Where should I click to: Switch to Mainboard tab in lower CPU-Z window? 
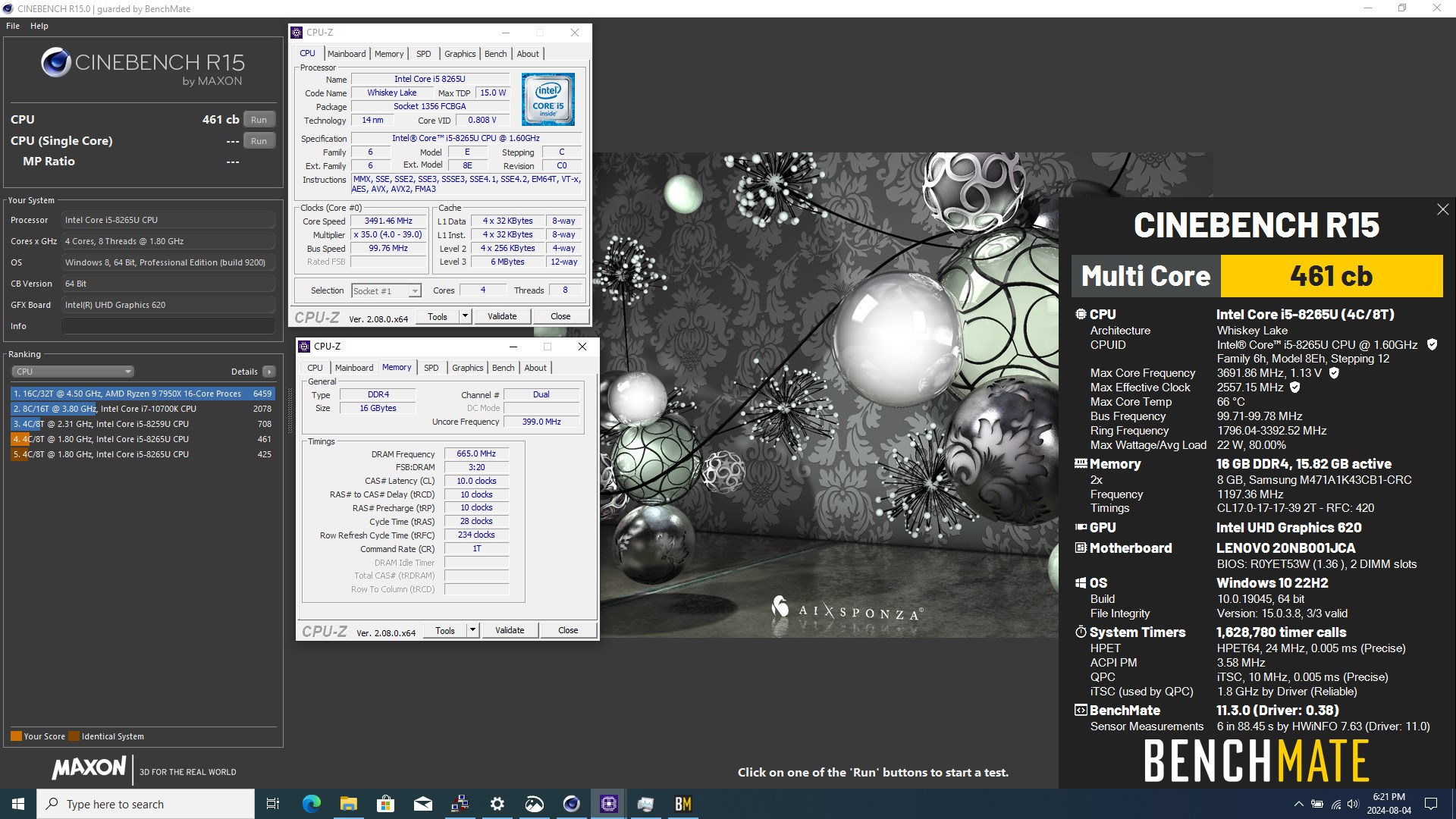click(x=354, y=368)
